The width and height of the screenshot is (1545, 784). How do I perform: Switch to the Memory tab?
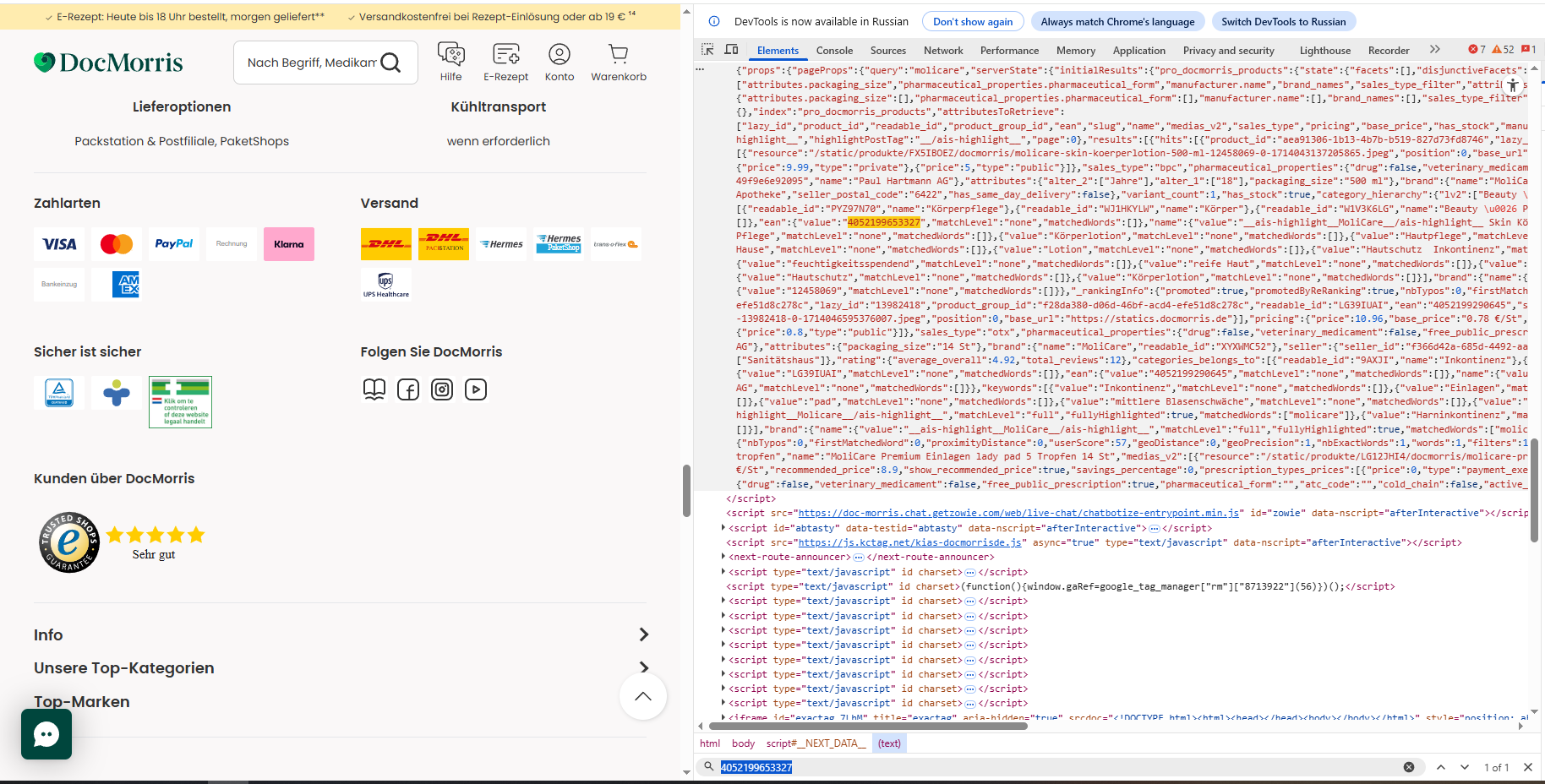tap(1076, 51)
